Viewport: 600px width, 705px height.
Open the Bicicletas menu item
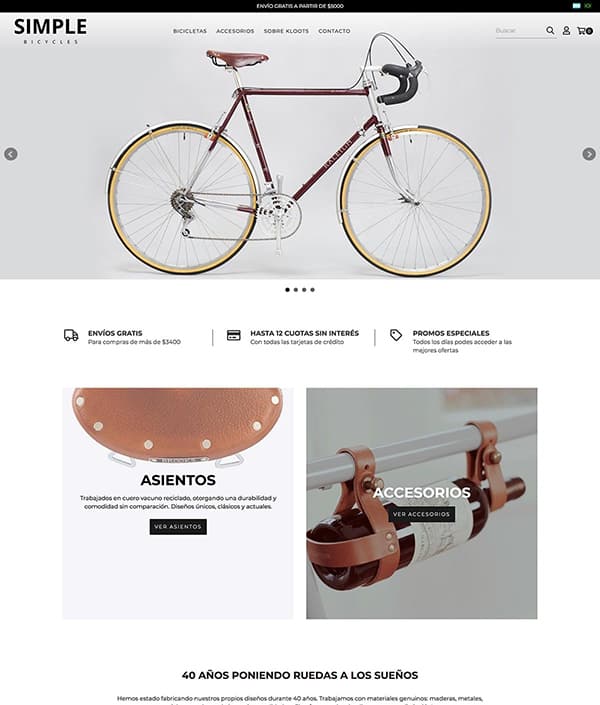pyautogui.click(x=190, y=31)
